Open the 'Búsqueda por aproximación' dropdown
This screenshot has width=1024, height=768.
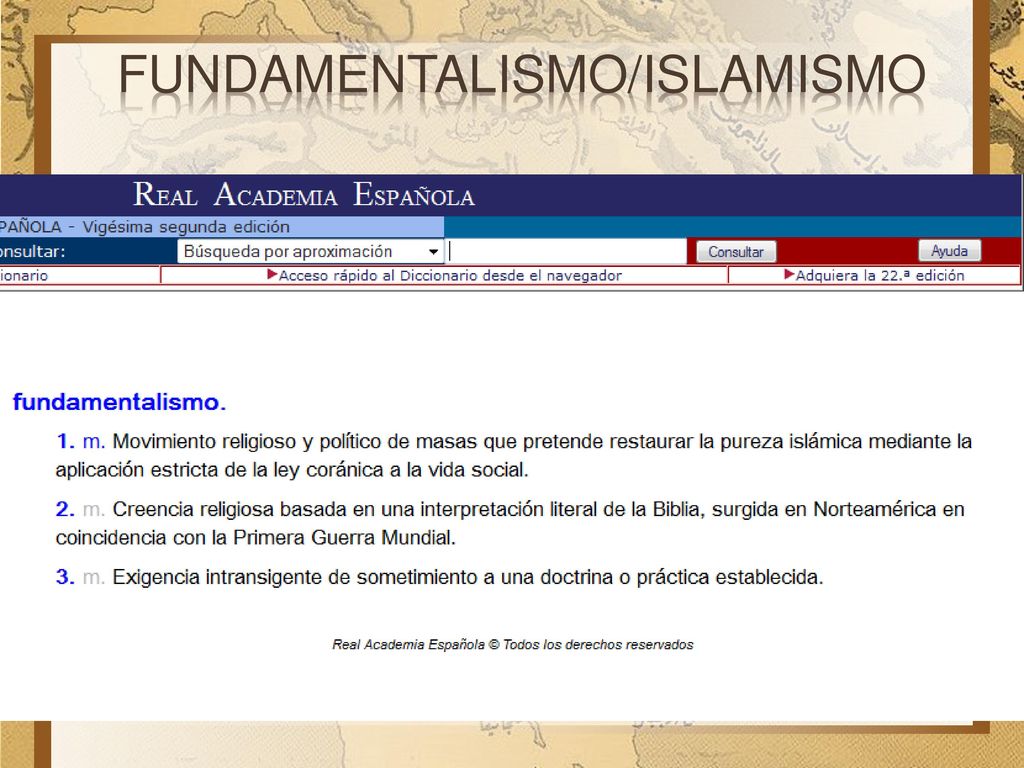click(310, 251)
